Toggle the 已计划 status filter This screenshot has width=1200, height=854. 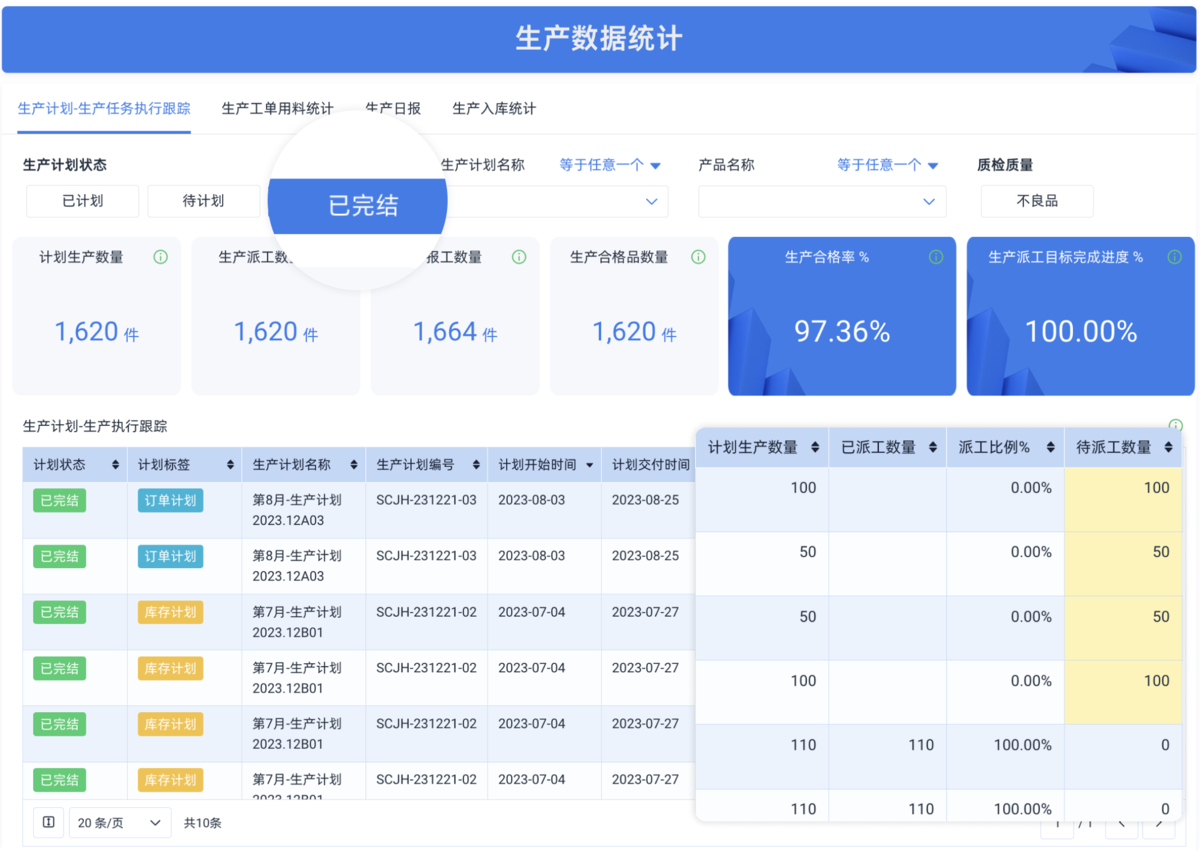(x=84, y=201)
